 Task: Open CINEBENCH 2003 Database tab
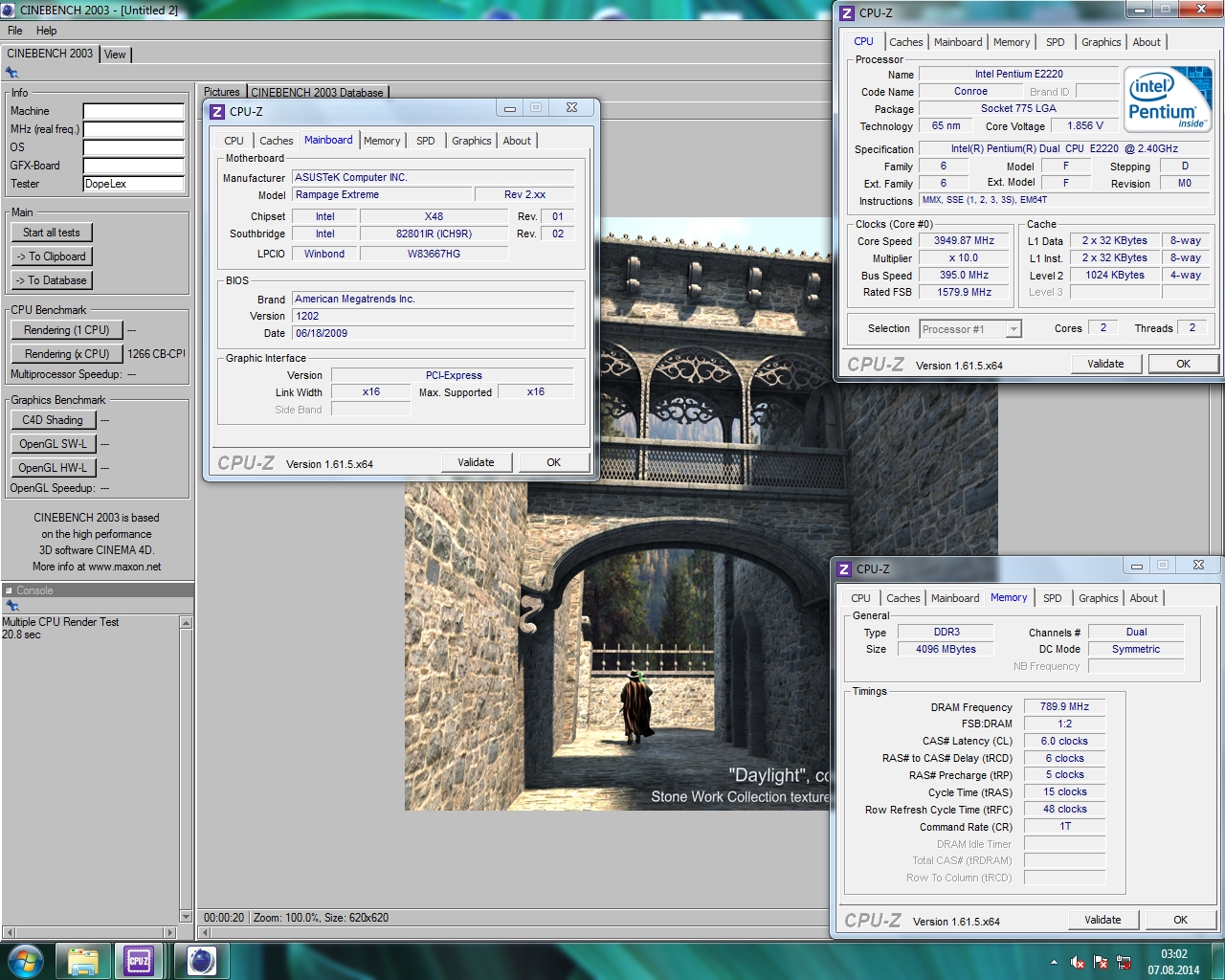coord(317,92)
